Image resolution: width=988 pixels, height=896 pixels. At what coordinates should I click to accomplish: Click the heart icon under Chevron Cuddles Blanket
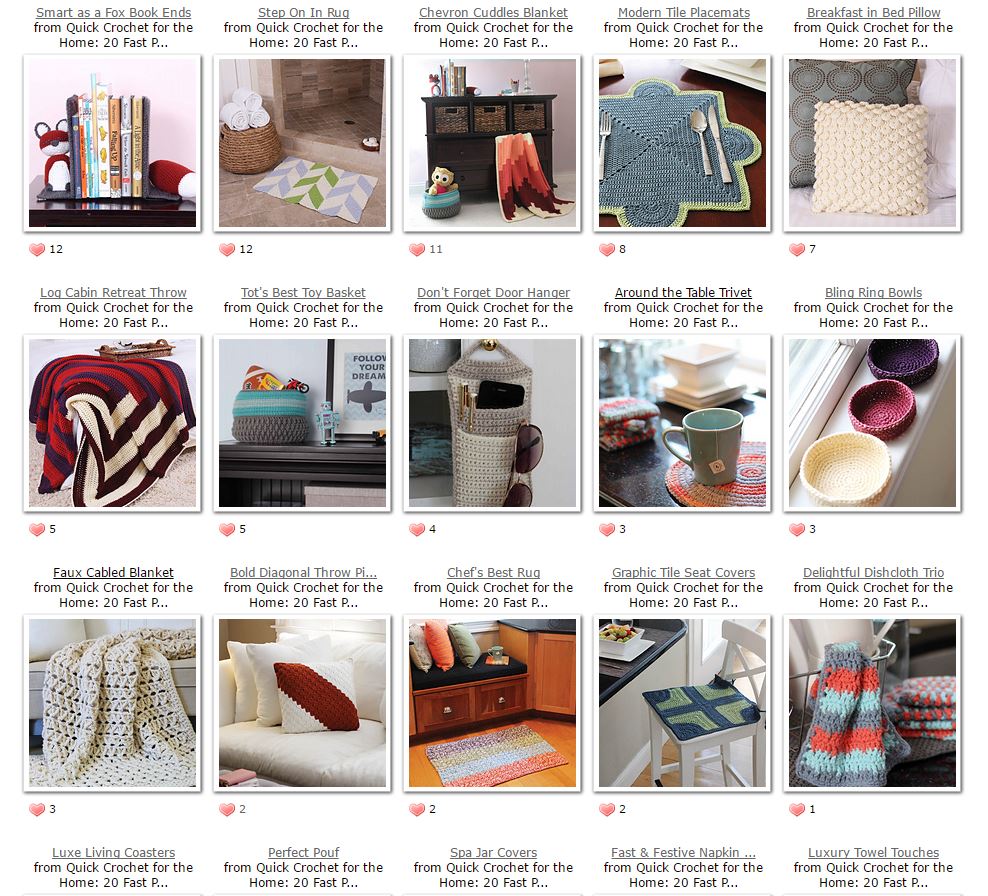click(417, 250)
